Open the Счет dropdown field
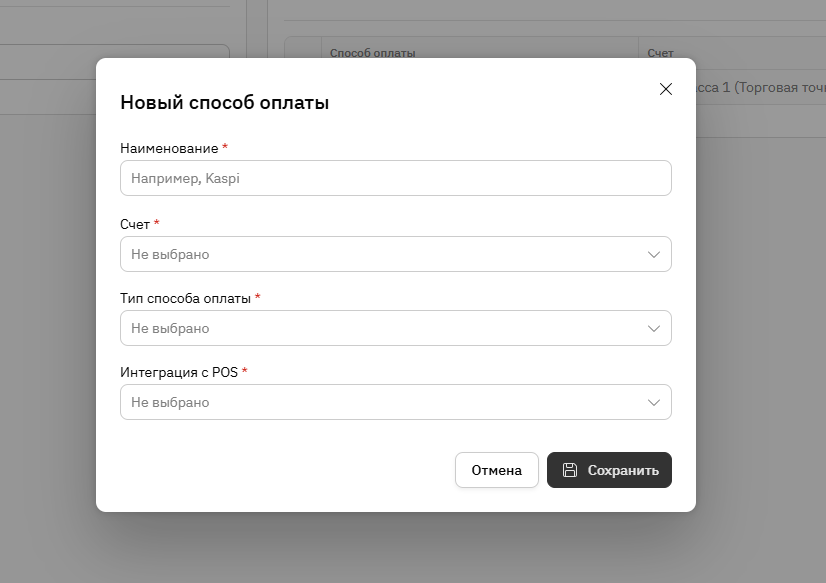The width and height of the screenshot is (826, 583). click(380, 254)
